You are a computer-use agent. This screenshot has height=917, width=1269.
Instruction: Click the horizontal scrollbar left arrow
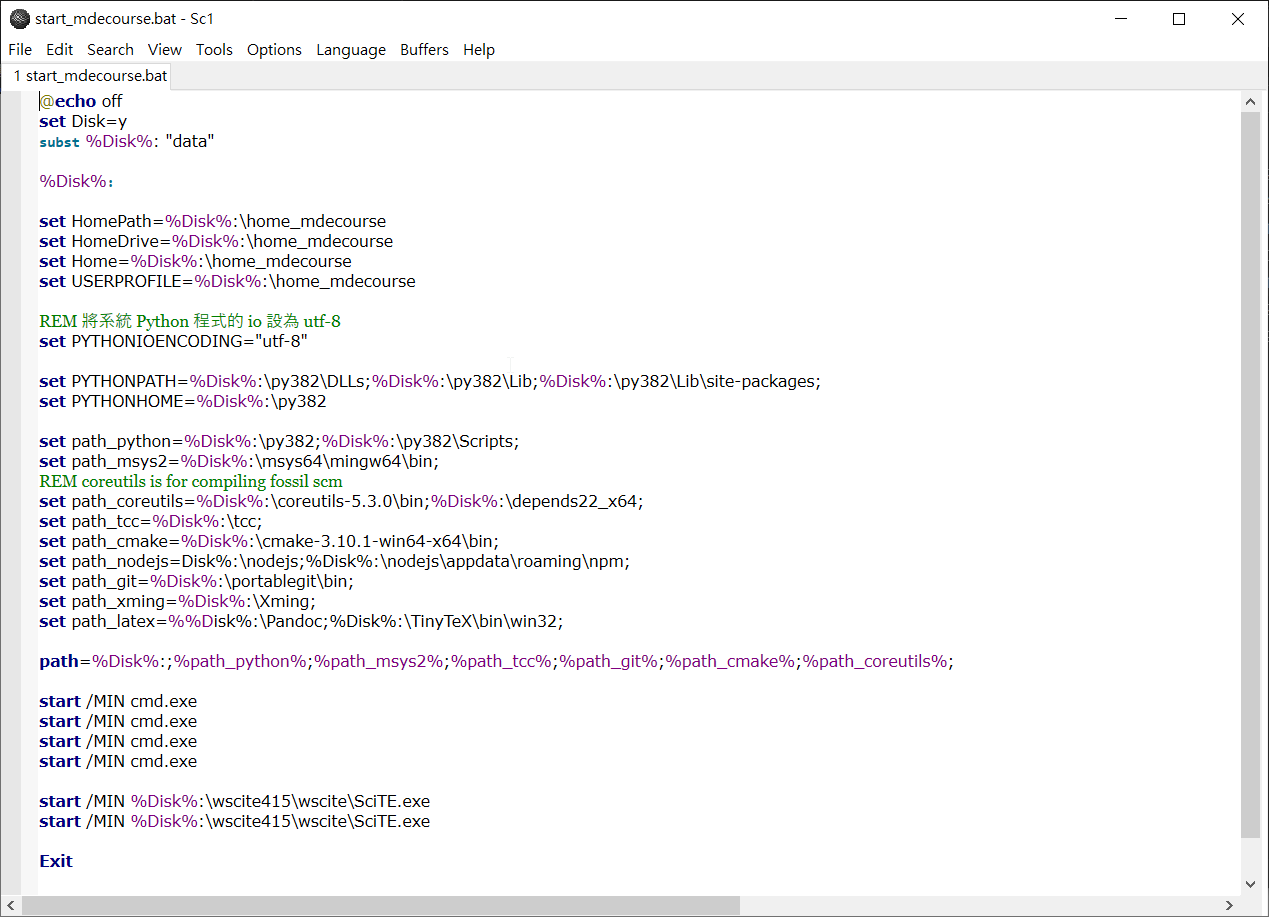11,906
